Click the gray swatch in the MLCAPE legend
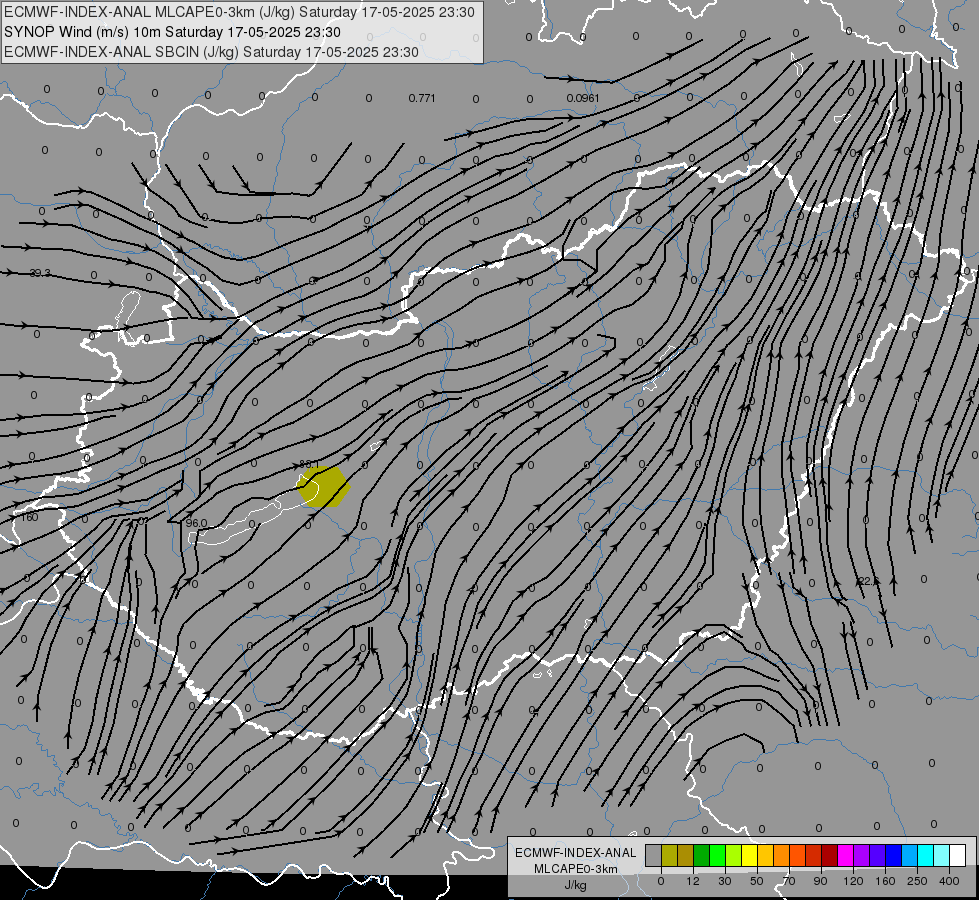Image resolution: width=979 pixels, height=900 pixels. pos(654,856)
